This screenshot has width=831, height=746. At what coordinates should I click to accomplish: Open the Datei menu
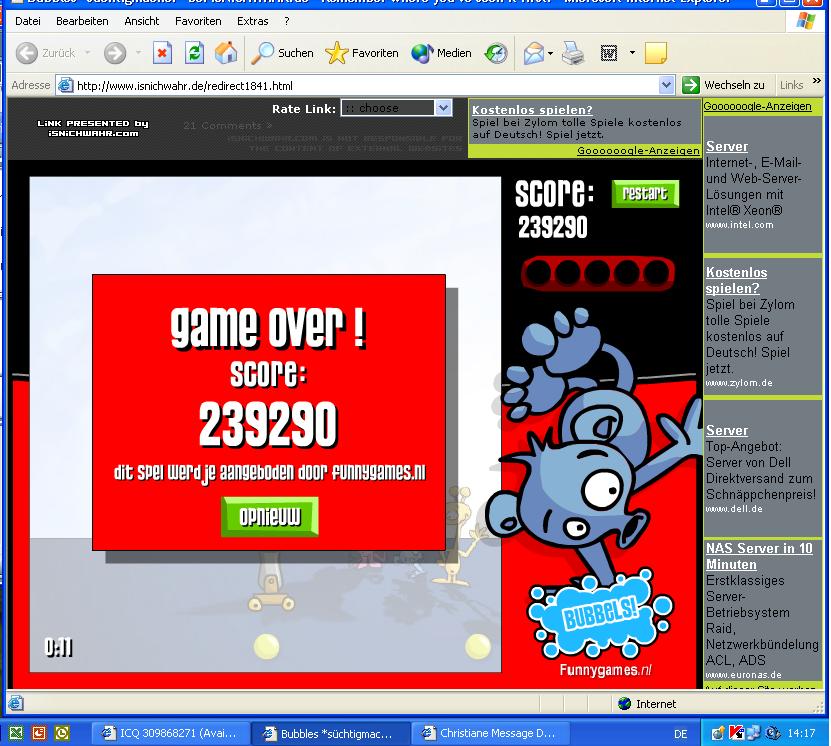click(28, 21)
